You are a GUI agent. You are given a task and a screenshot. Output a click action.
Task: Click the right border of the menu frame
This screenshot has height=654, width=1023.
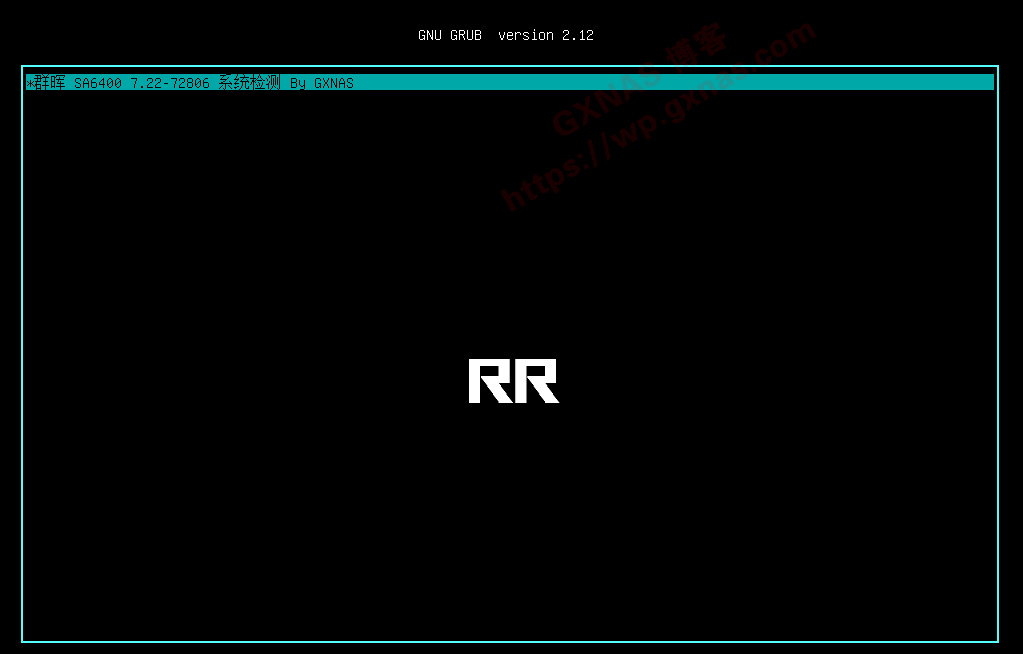coord(998,350)
